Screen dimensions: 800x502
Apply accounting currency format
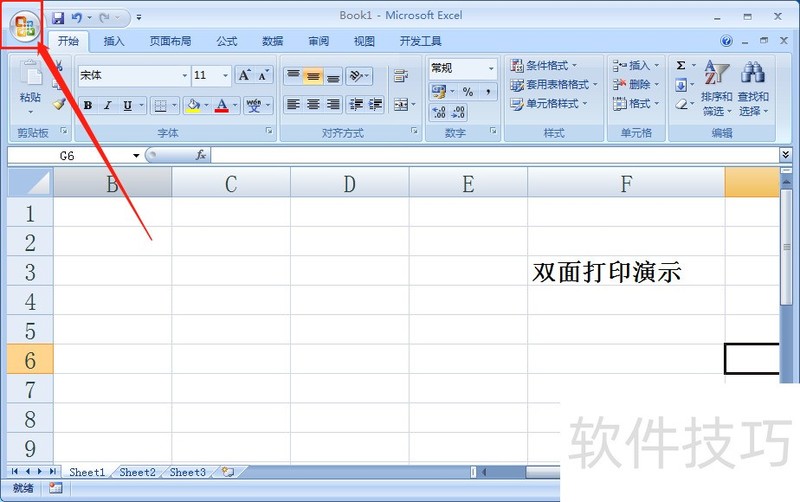[x=439, y=92]
